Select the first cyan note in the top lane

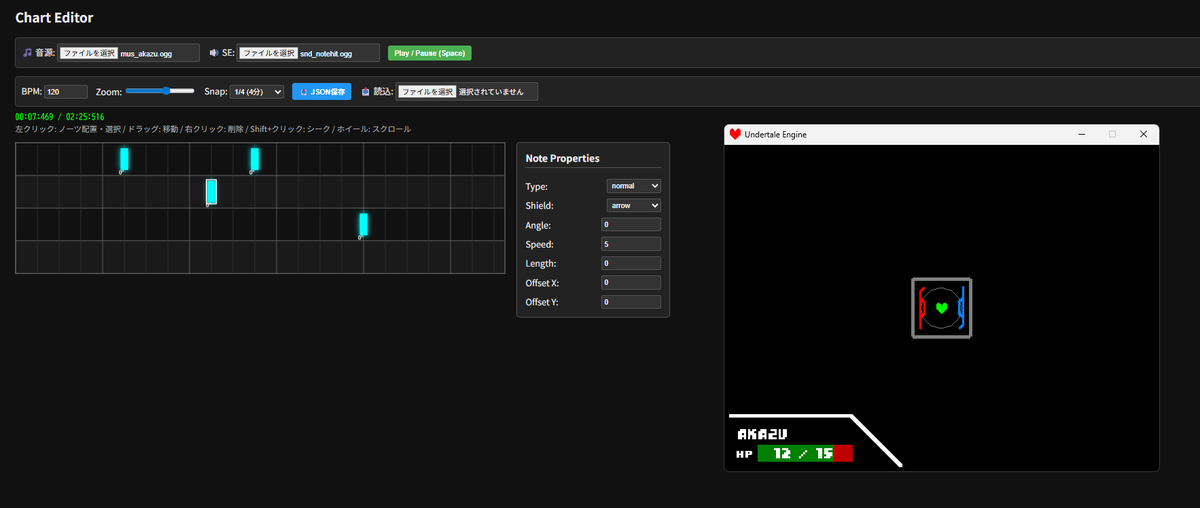pyautogui.click(x=124, y=159)
